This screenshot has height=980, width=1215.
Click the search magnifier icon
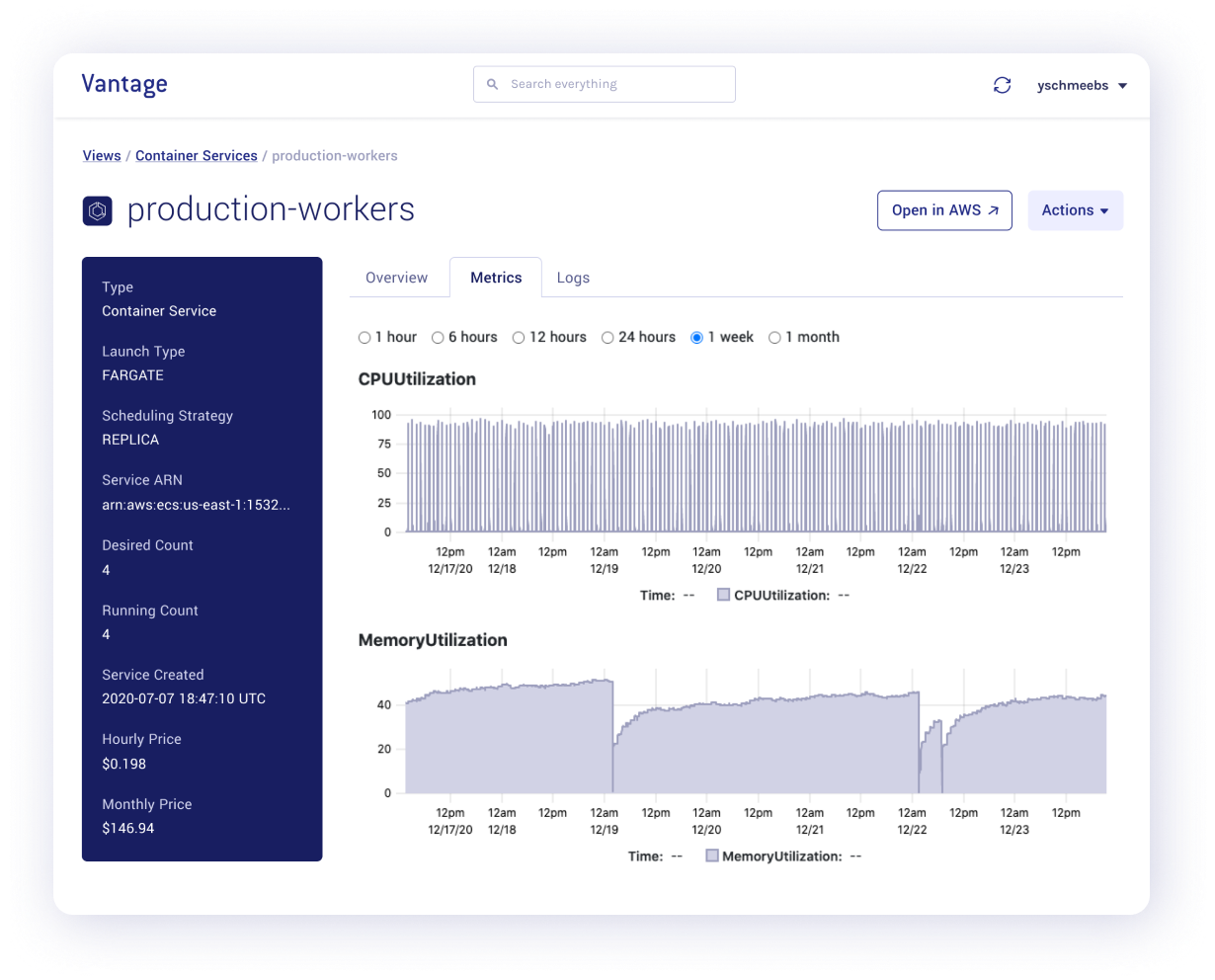[492, 84]
